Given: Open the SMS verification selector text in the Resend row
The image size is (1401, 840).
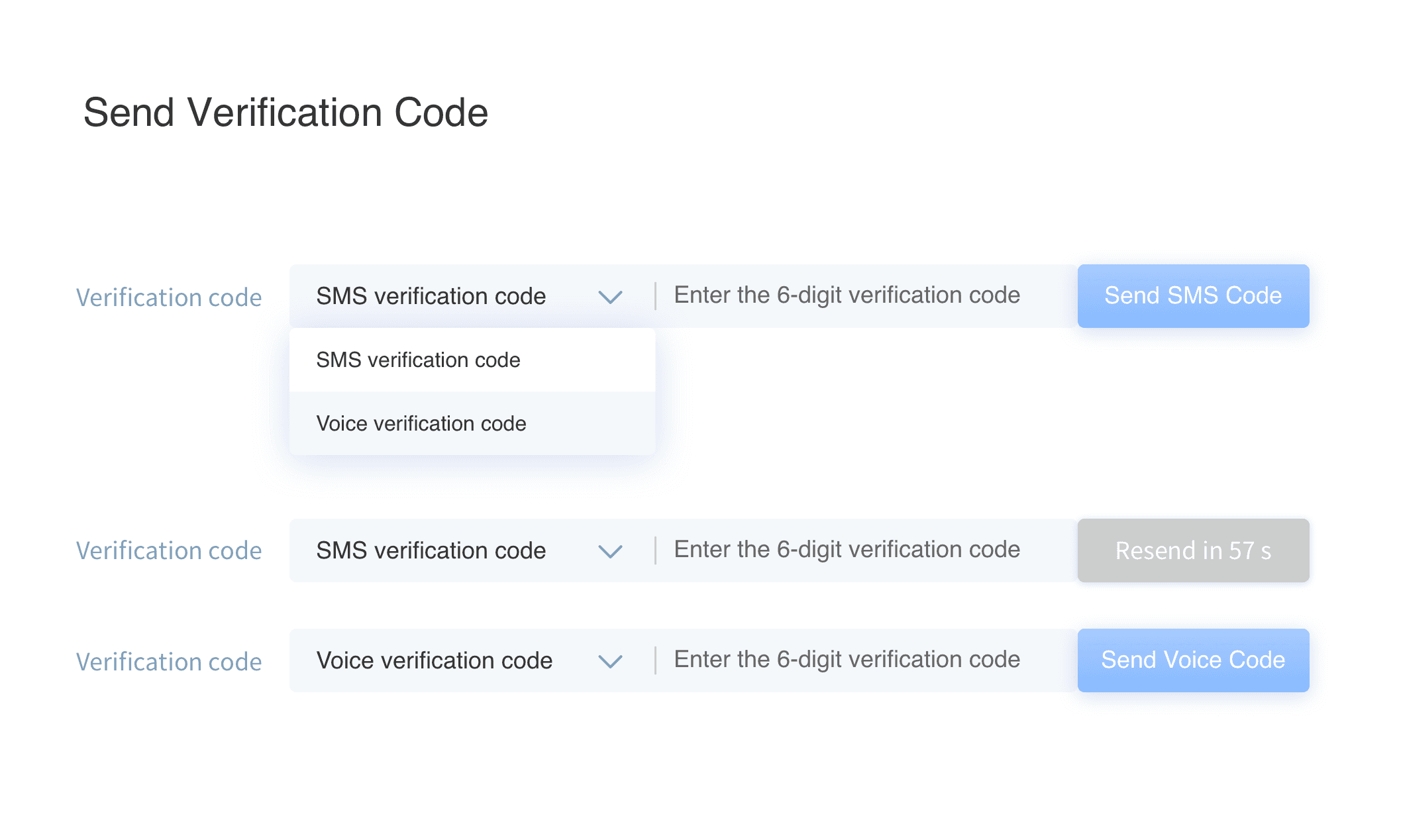Looking at the screenshot, I should tap(431, 551).
